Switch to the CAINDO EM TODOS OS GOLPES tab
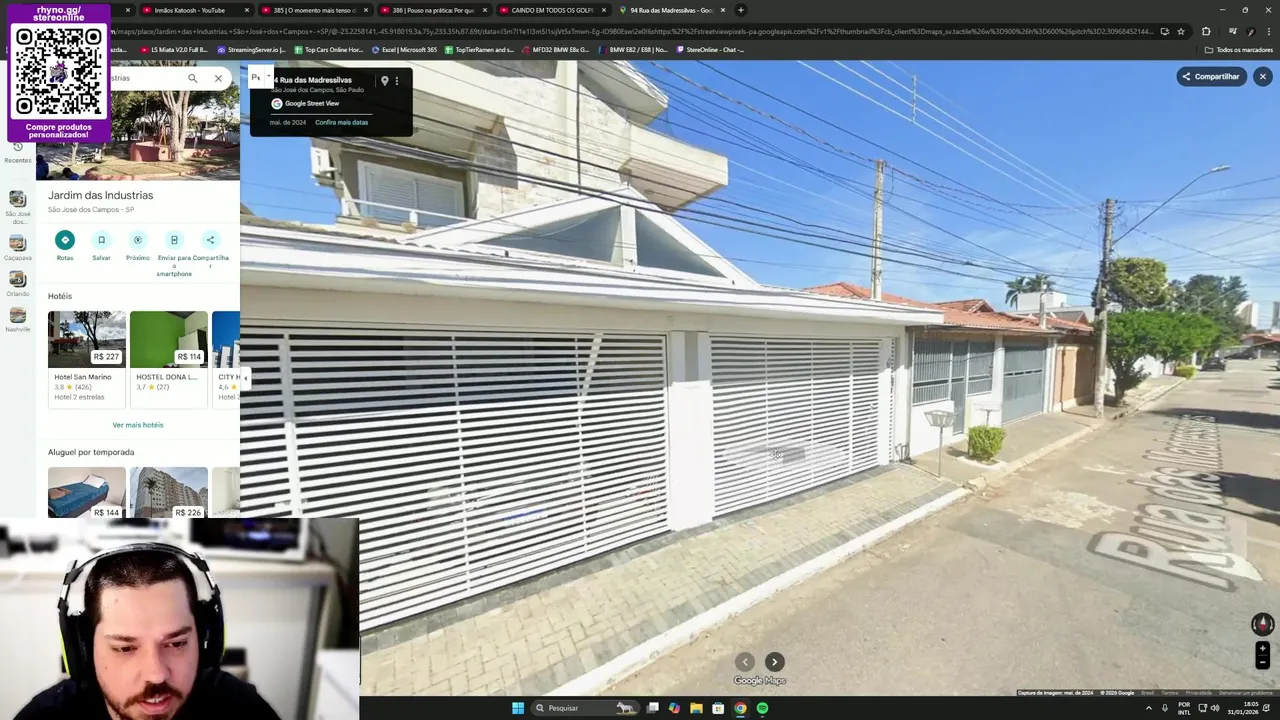This screenshot has width=1280, height=720. (x=551, y=10)
